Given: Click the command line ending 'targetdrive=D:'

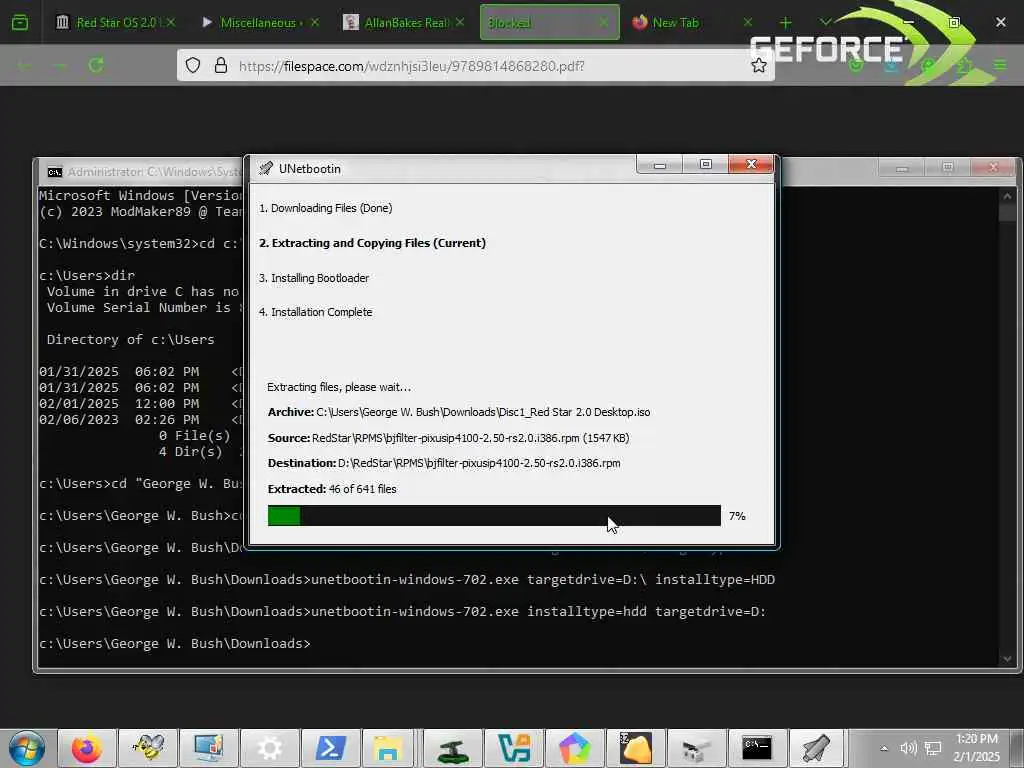Looking at the screenshot, I should pyautogui.click(x=402, y=612).
